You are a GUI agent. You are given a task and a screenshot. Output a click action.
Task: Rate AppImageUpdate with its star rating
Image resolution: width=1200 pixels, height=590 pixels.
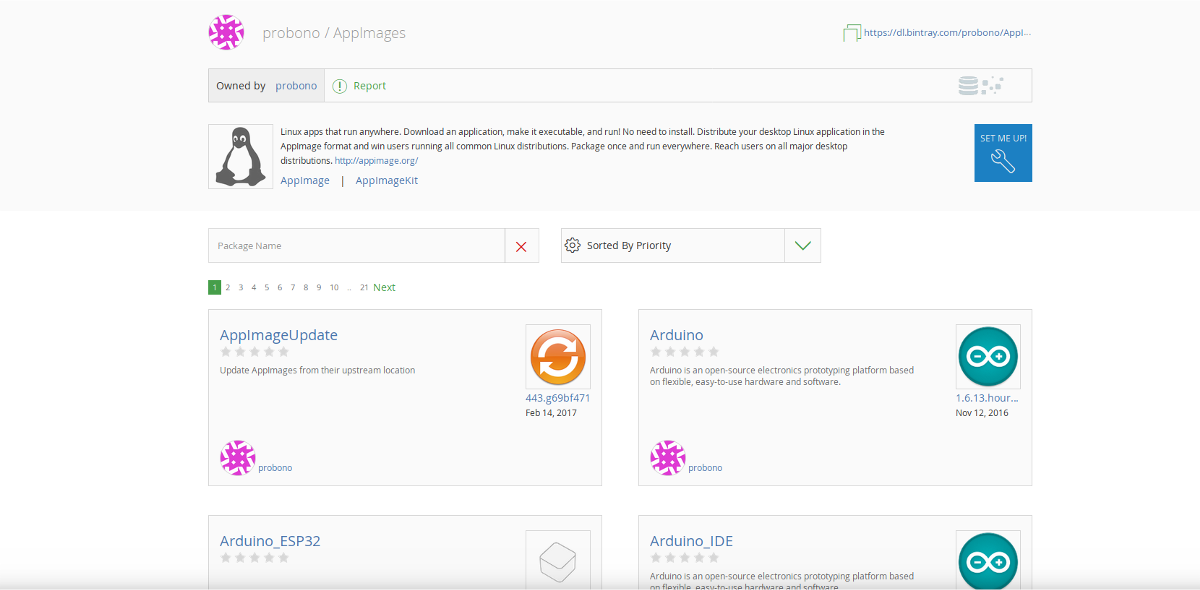(x=255, y=352)
